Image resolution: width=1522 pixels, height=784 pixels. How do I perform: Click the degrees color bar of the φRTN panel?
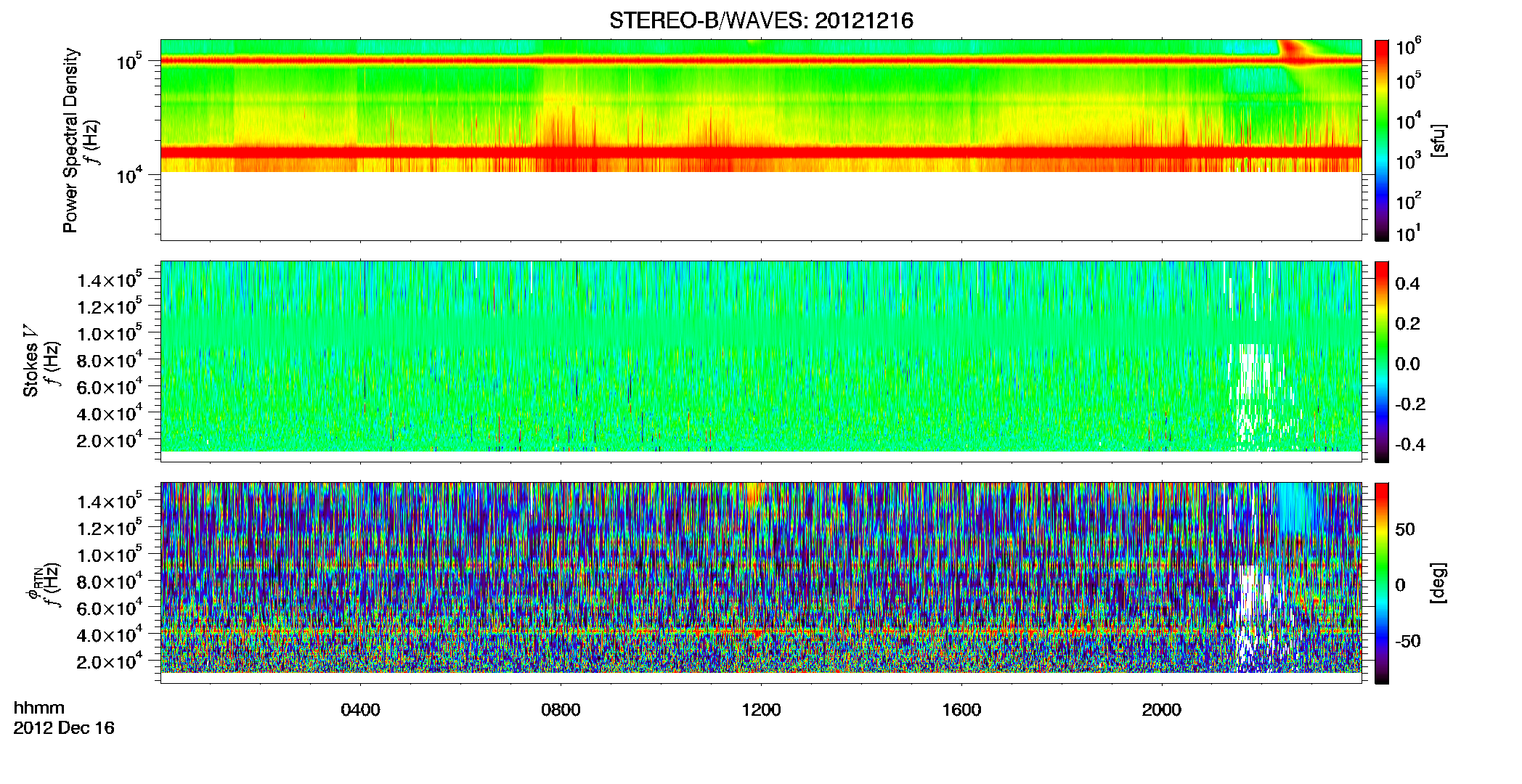click(x=1382, y=583)
